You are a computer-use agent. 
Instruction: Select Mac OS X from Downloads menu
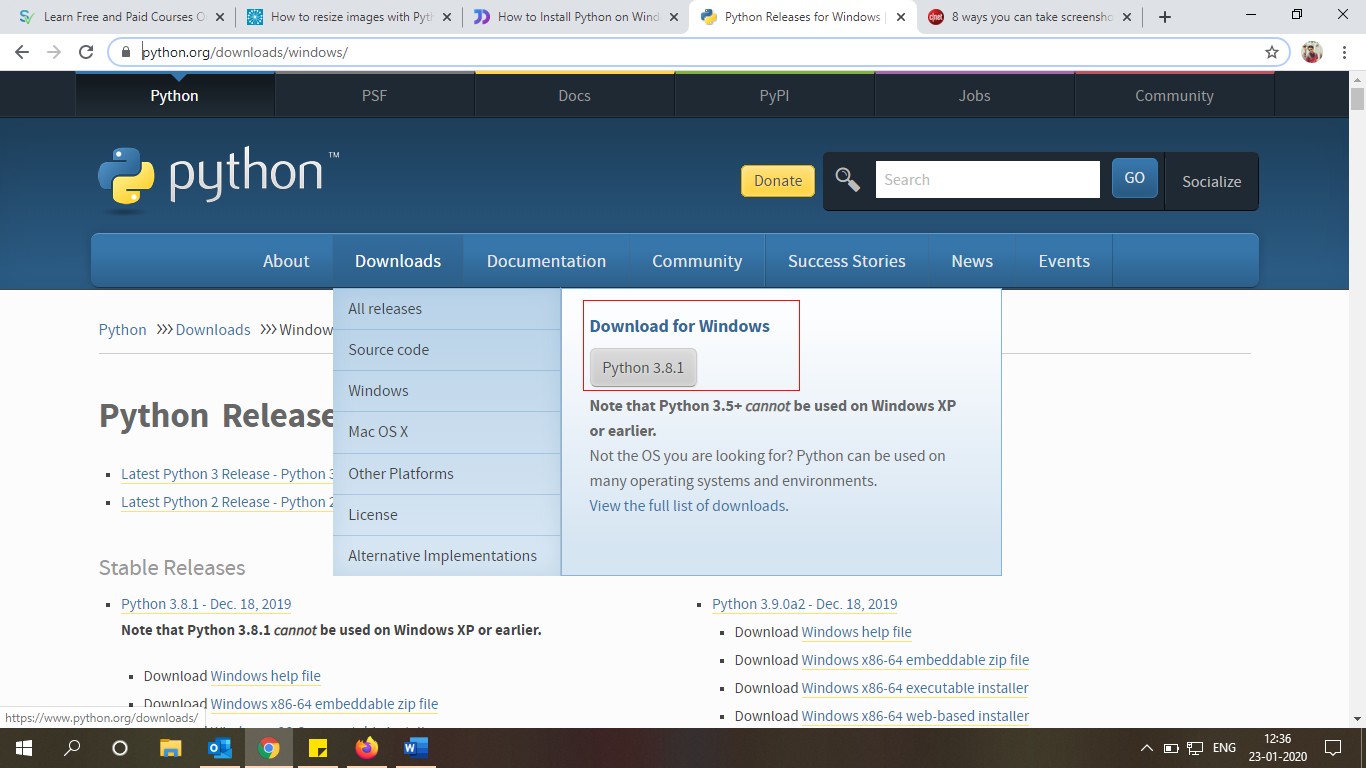pos(378,432)
